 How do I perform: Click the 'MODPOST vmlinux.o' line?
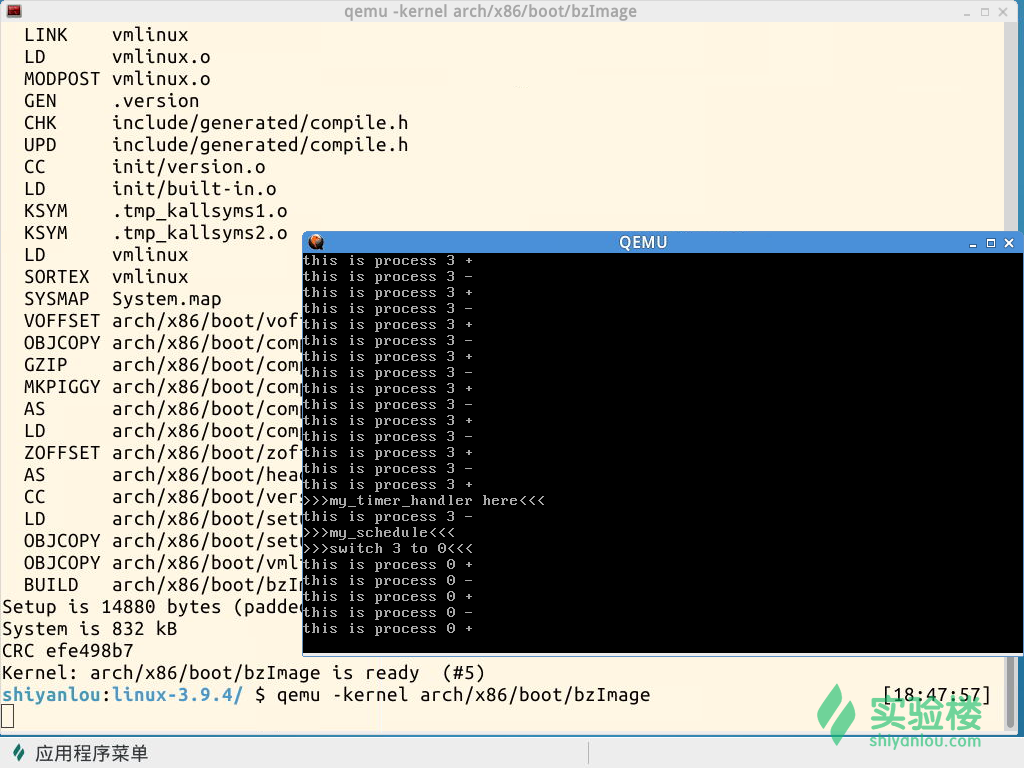coord(117,79)
